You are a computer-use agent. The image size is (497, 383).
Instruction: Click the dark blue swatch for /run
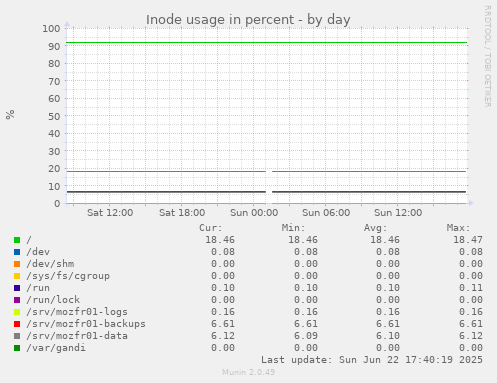(17, 288)
